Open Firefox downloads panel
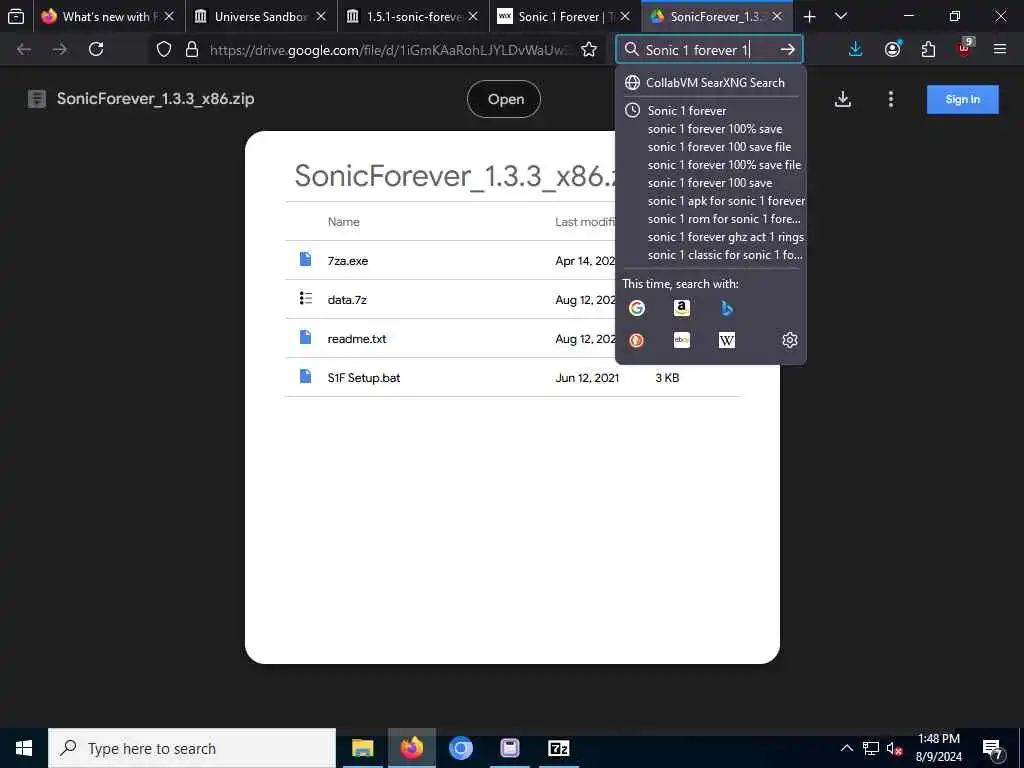 (856, 49)
